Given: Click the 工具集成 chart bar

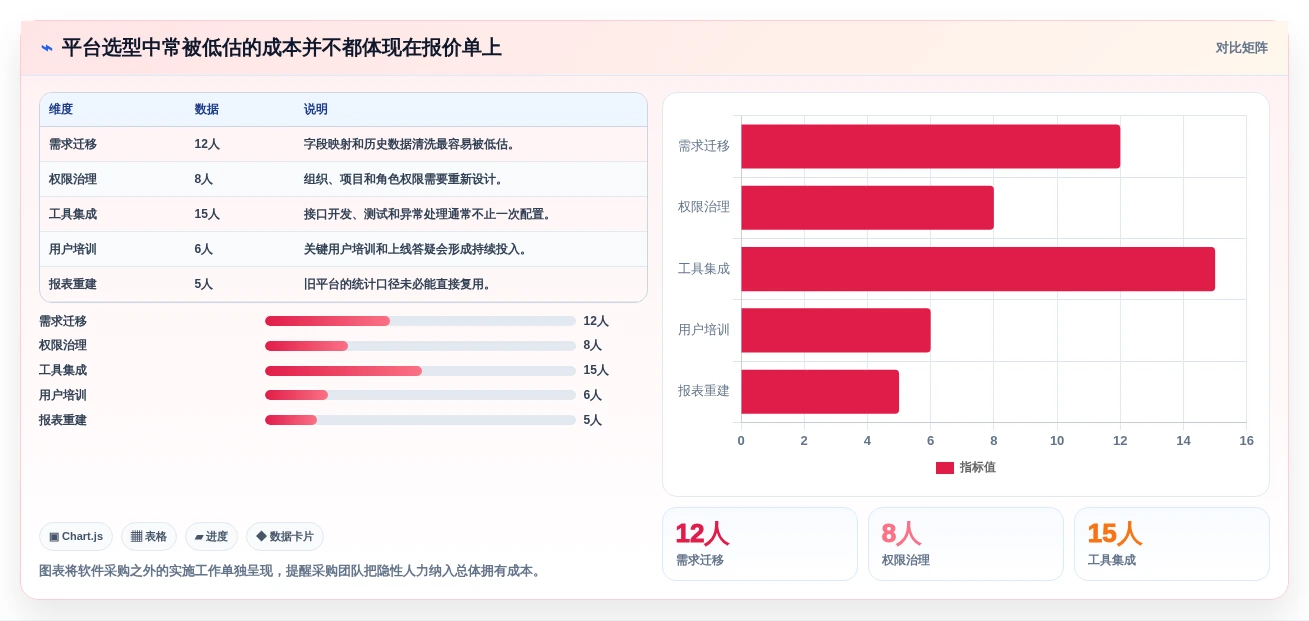Looking at the screenshot, I should (x=978, y=269).
